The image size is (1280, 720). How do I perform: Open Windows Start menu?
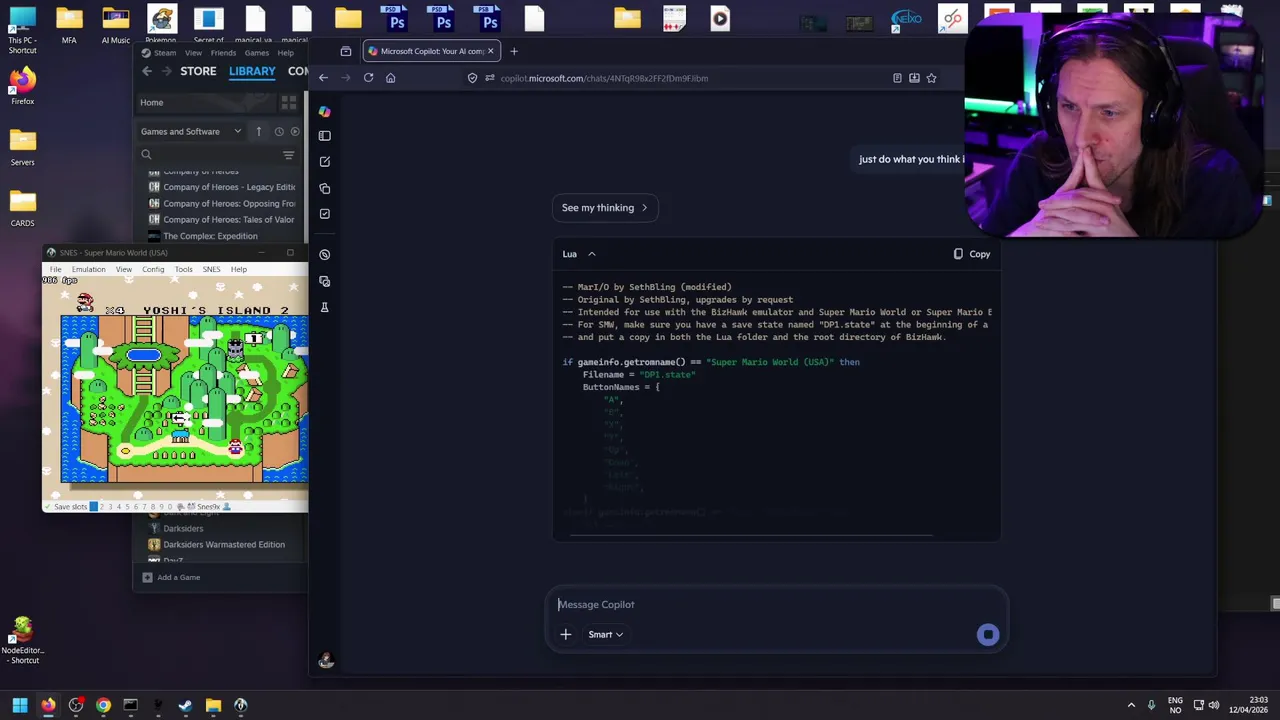coord(20,705)
